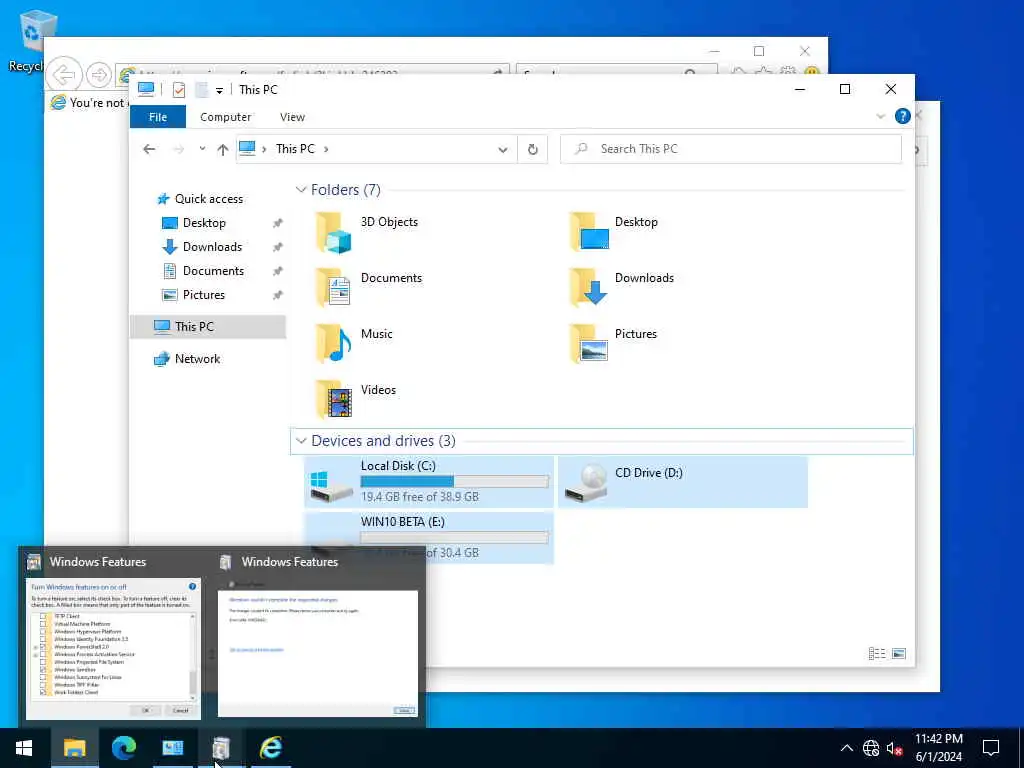Click the New folder quick access toolbar icon

[x=202, y=89]
